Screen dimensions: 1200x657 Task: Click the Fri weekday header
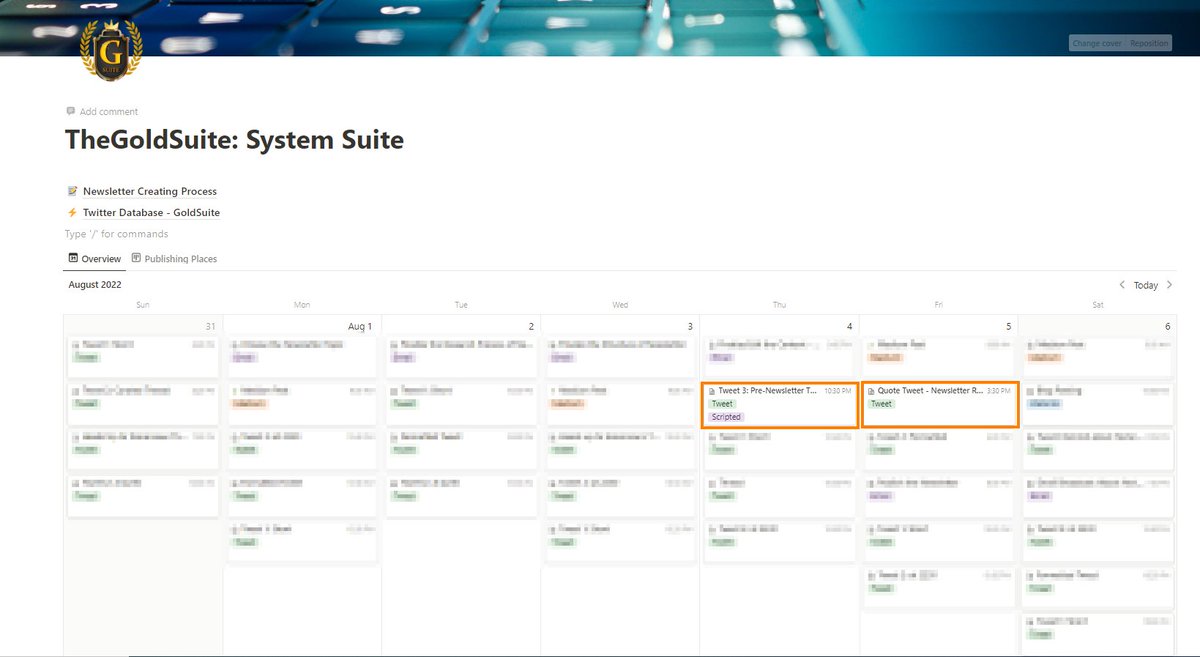point(938,304)
